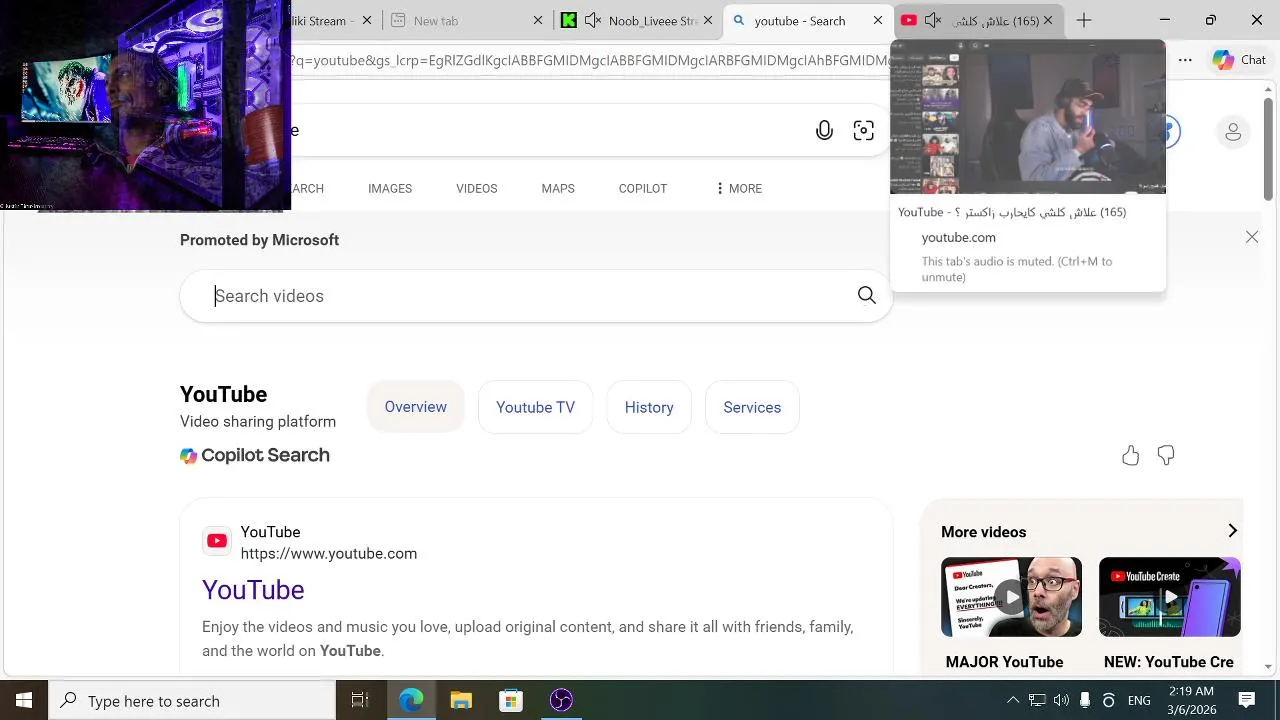Open File Explorer taskbar icon
The height and width of the screenshot is (720, 1280).
(x=461, y=701)
